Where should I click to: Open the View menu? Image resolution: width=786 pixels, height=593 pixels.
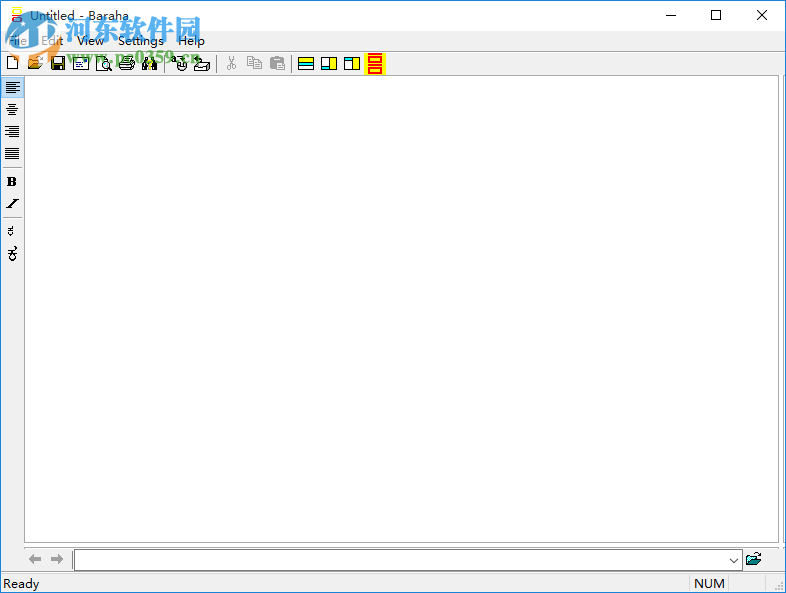point(90,41)
